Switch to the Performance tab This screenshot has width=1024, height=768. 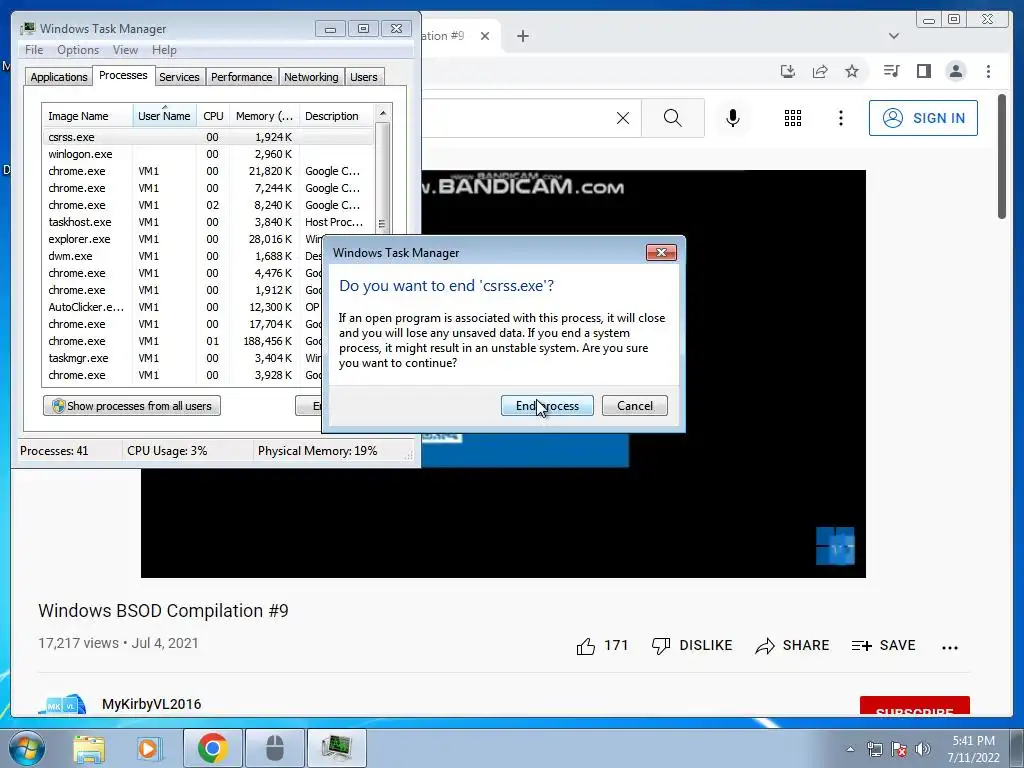(242, 77)
